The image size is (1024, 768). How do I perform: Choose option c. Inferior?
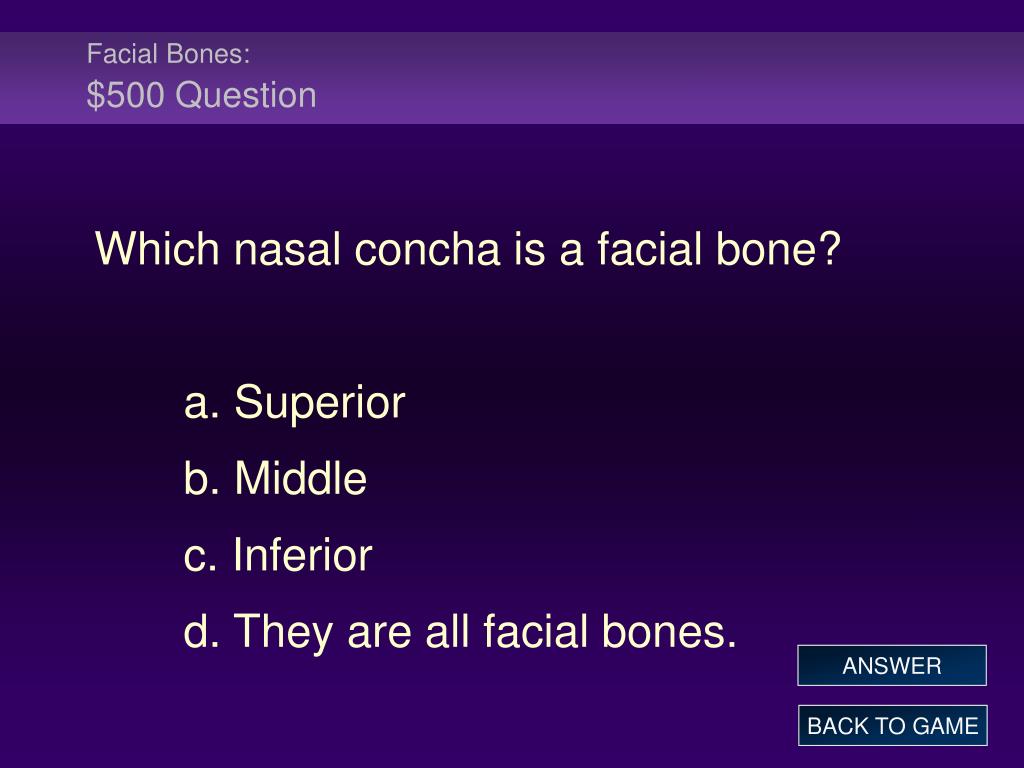click(278, 555)
